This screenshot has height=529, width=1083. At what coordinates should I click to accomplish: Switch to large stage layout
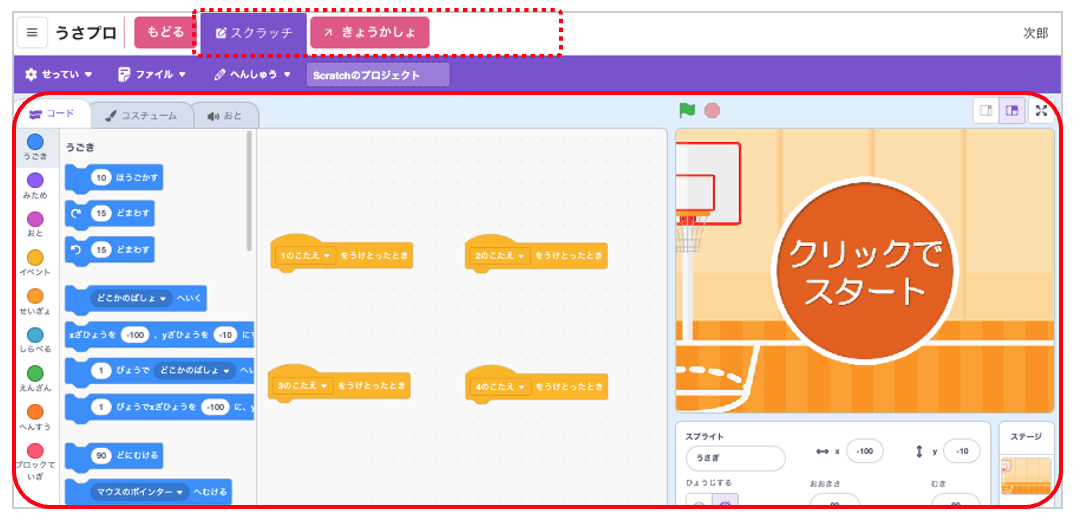point(1012,111)
